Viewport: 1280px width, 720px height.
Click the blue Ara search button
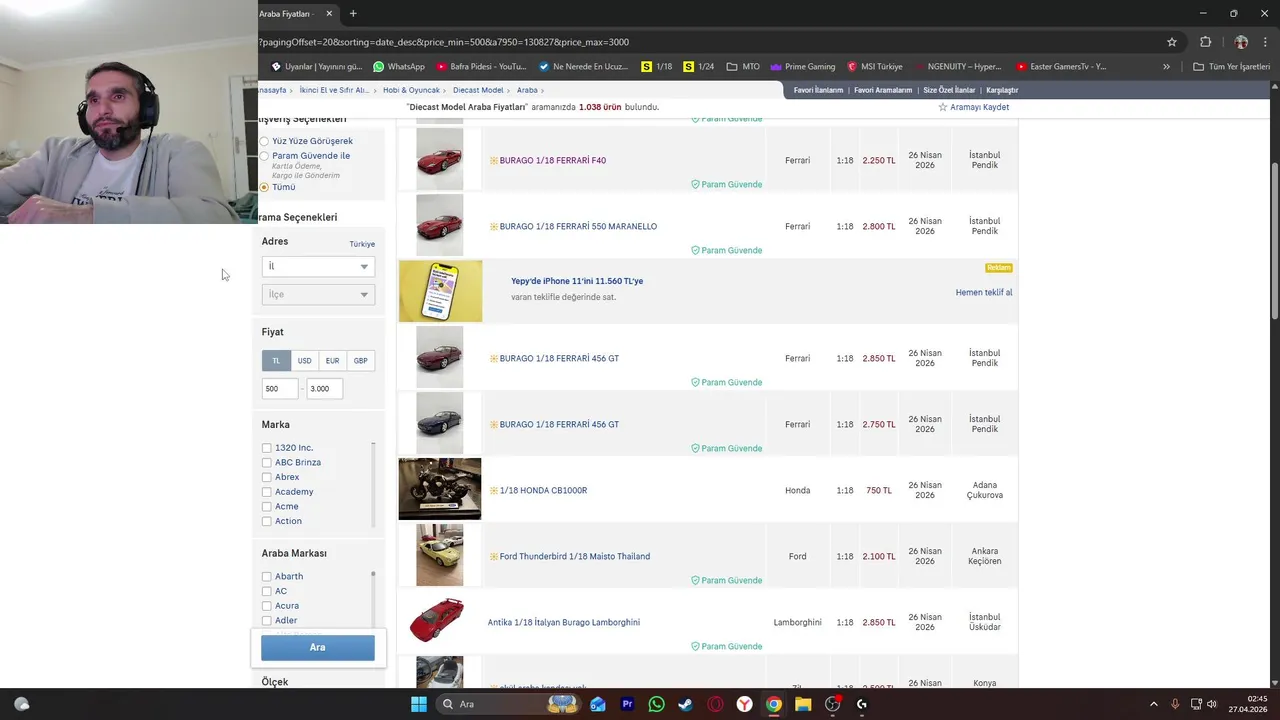coord(318,647)
